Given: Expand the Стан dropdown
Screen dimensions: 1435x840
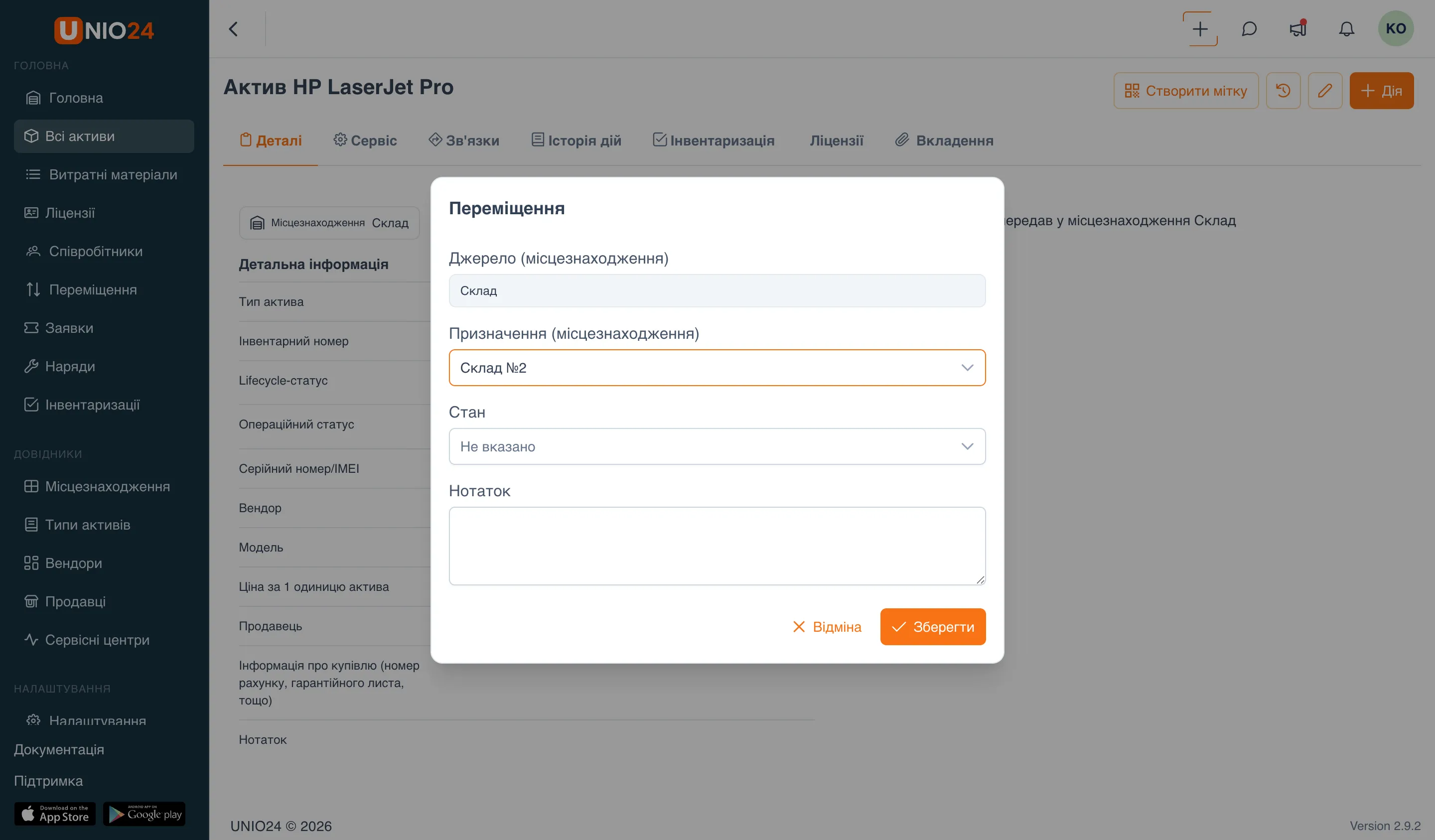Looking at the screenshot, I should 717,446.
